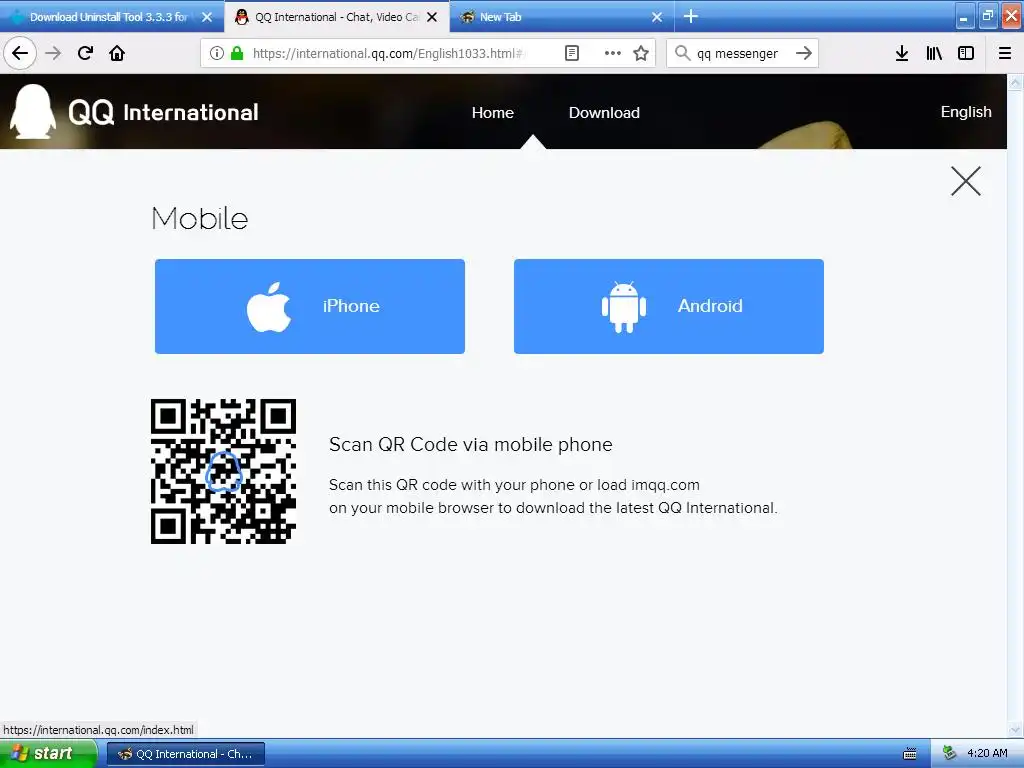Viewport: 1024px width, 768px height.
Task: Open a new tab with plus button
Action: pyautogui.click(x=691, y=16)
